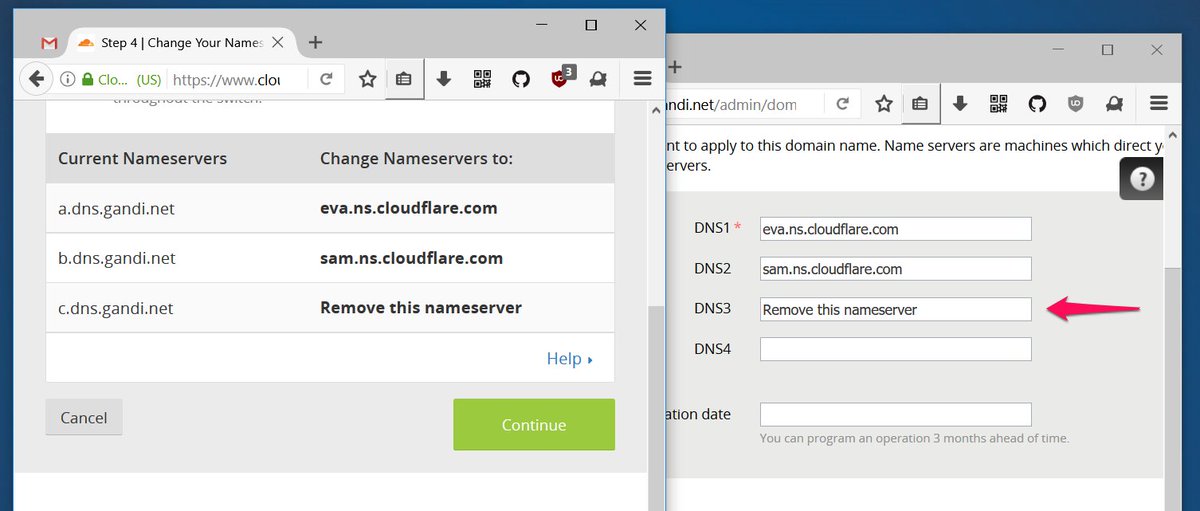Maximize the Cloudflare browser window
The width and height of the screenshot is (1200, 511).
pos(591,24)
